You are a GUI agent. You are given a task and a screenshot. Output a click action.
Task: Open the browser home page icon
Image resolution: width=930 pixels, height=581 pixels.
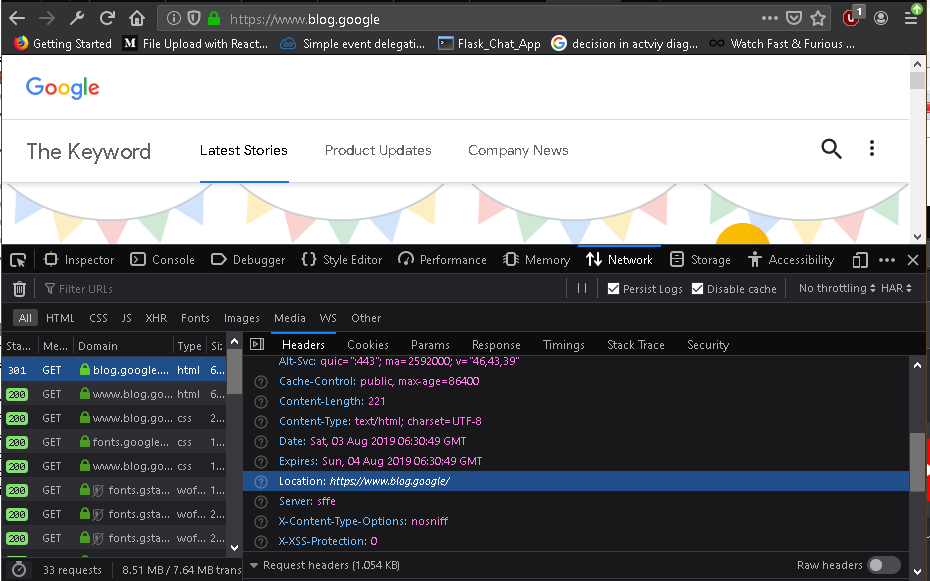point(137,18)
